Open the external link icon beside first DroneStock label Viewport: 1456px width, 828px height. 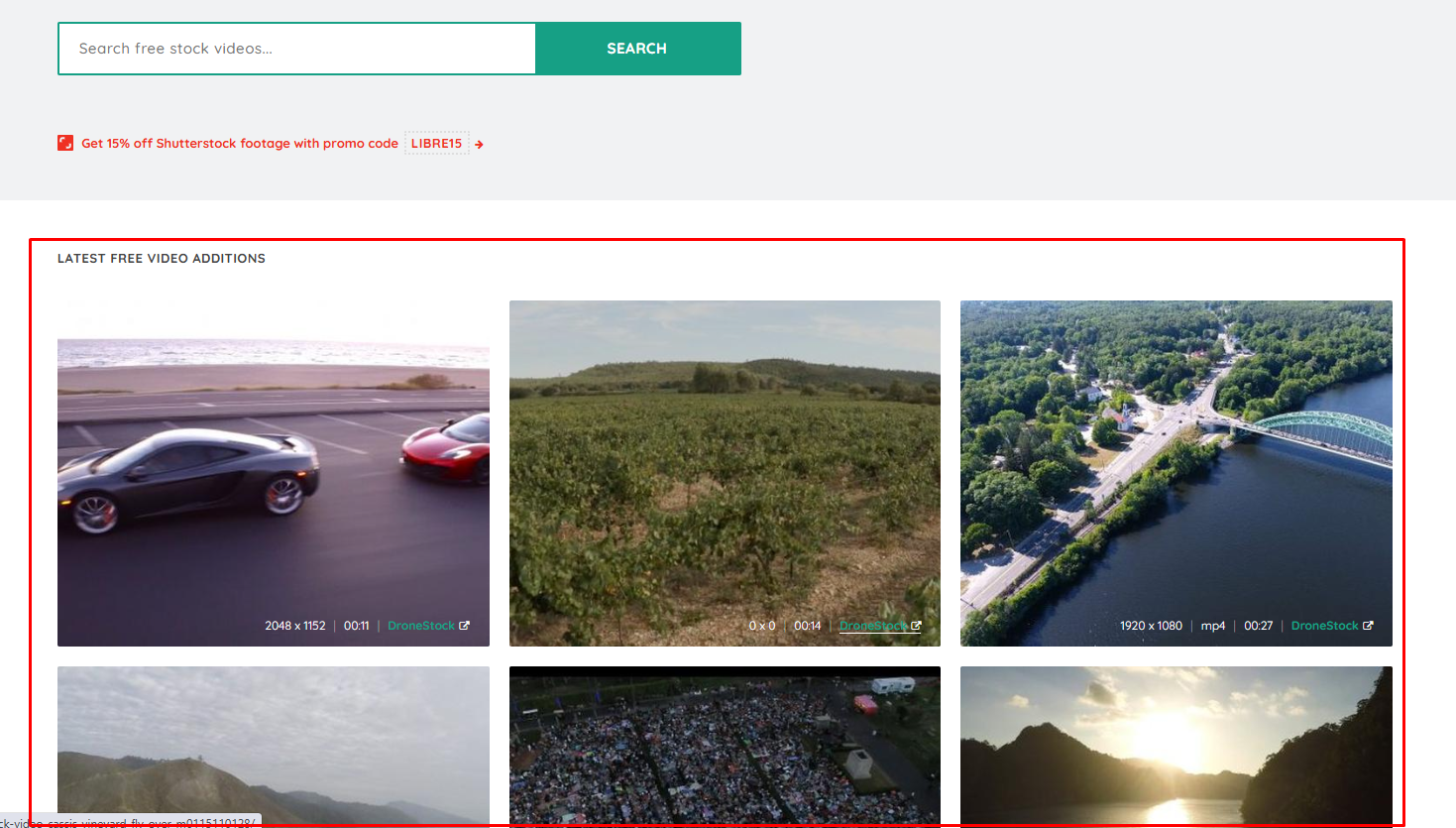point(462,625)
